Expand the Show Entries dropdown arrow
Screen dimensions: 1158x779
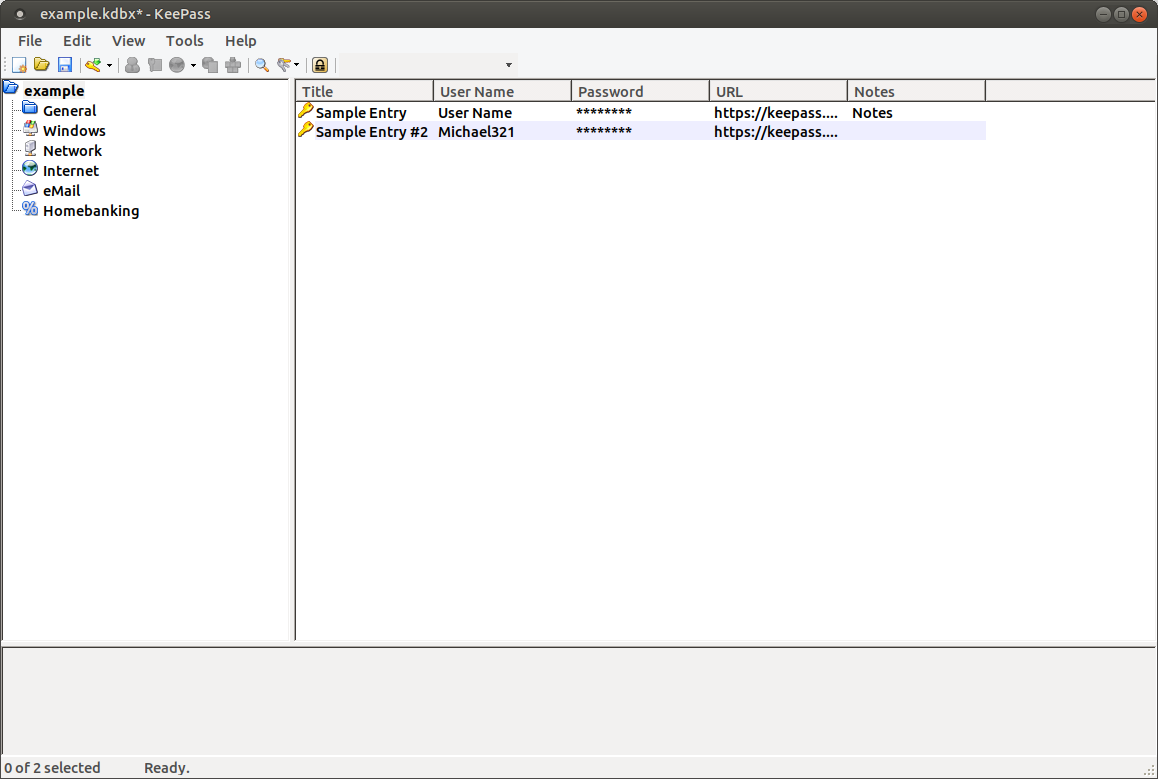297,66
